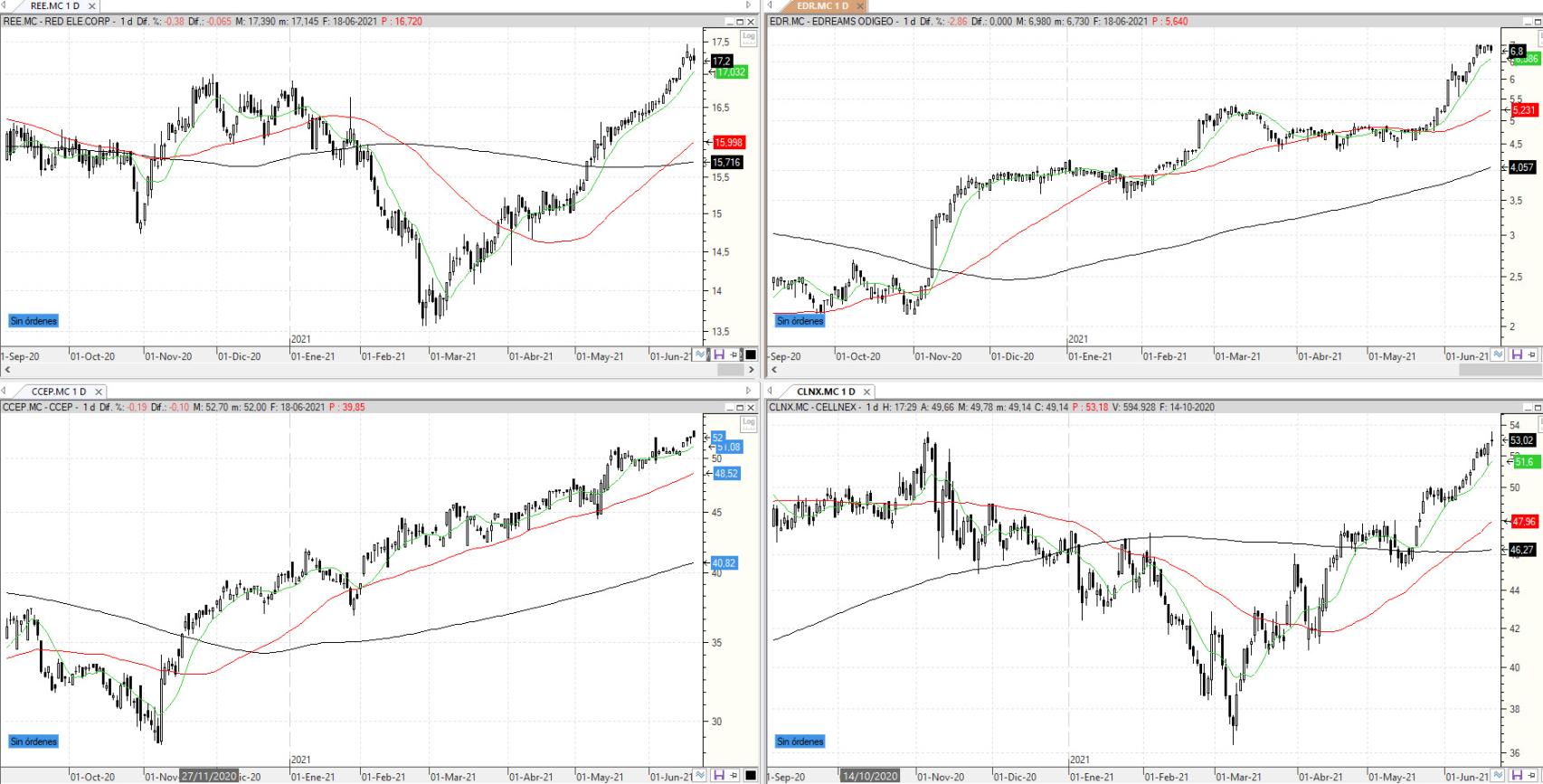
Task: Click the black color swatch in REE.MC chart
Action: (x=750, y=355)
